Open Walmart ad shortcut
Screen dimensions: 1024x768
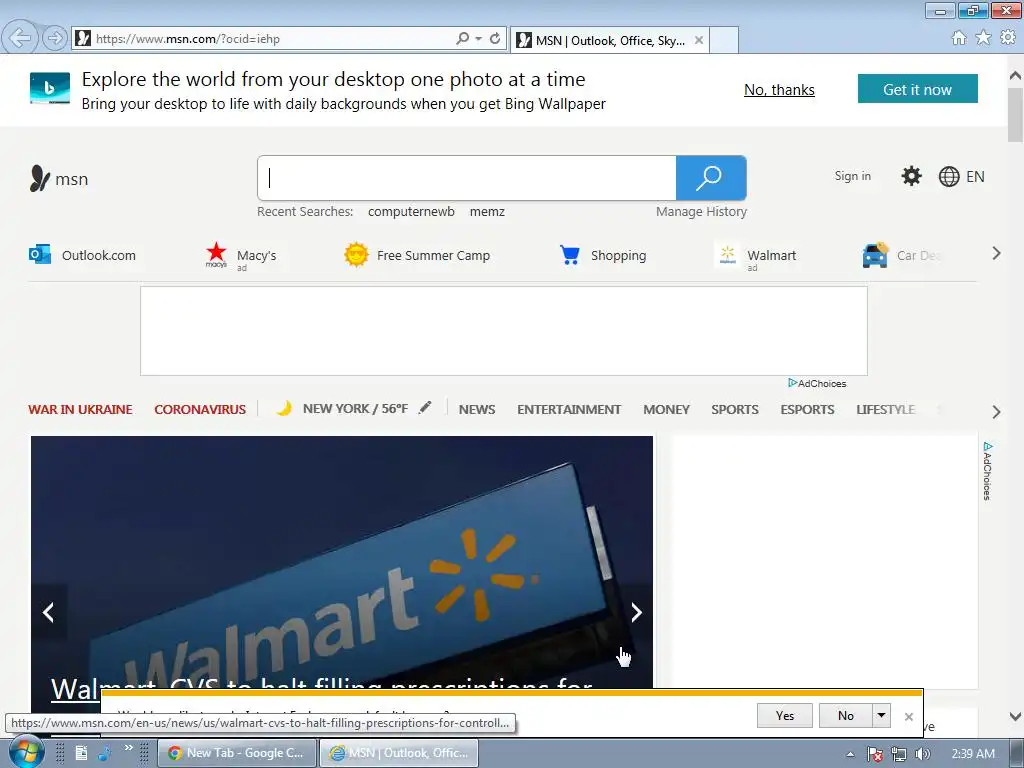(x=756, y=257)
